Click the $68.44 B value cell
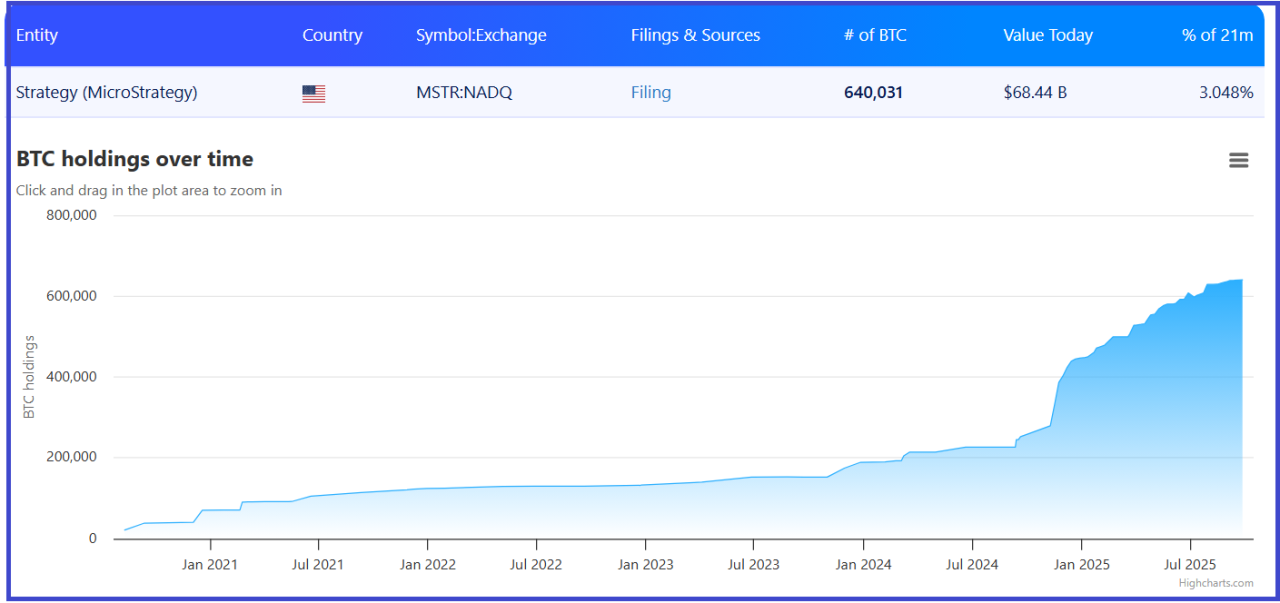Image resolution: width=1280 pixels, height=603 pixels. (x=1034, y=93)
